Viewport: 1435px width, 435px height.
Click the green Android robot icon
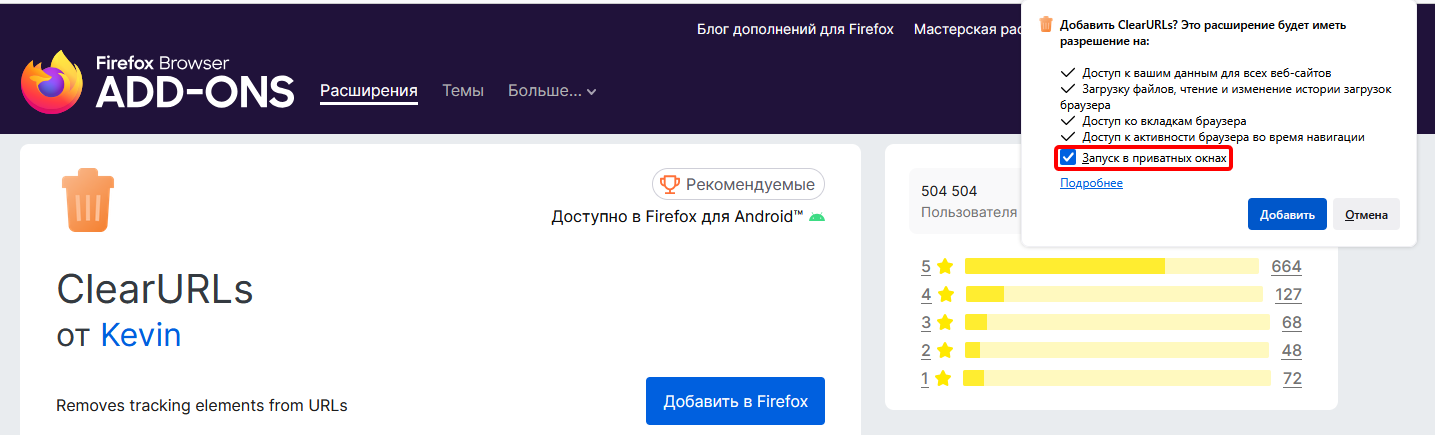(817, 217)
